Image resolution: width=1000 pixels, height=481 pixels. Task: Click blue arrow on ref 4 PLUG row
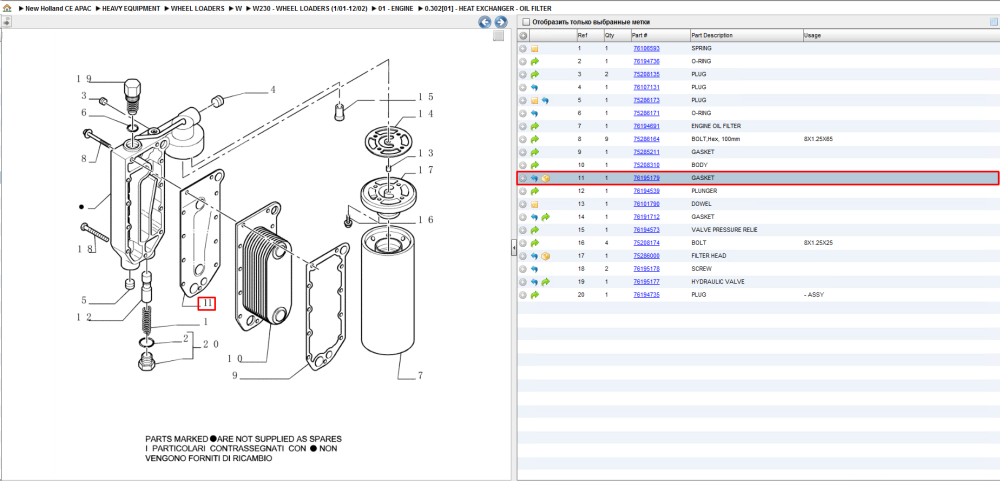(534, 87)
